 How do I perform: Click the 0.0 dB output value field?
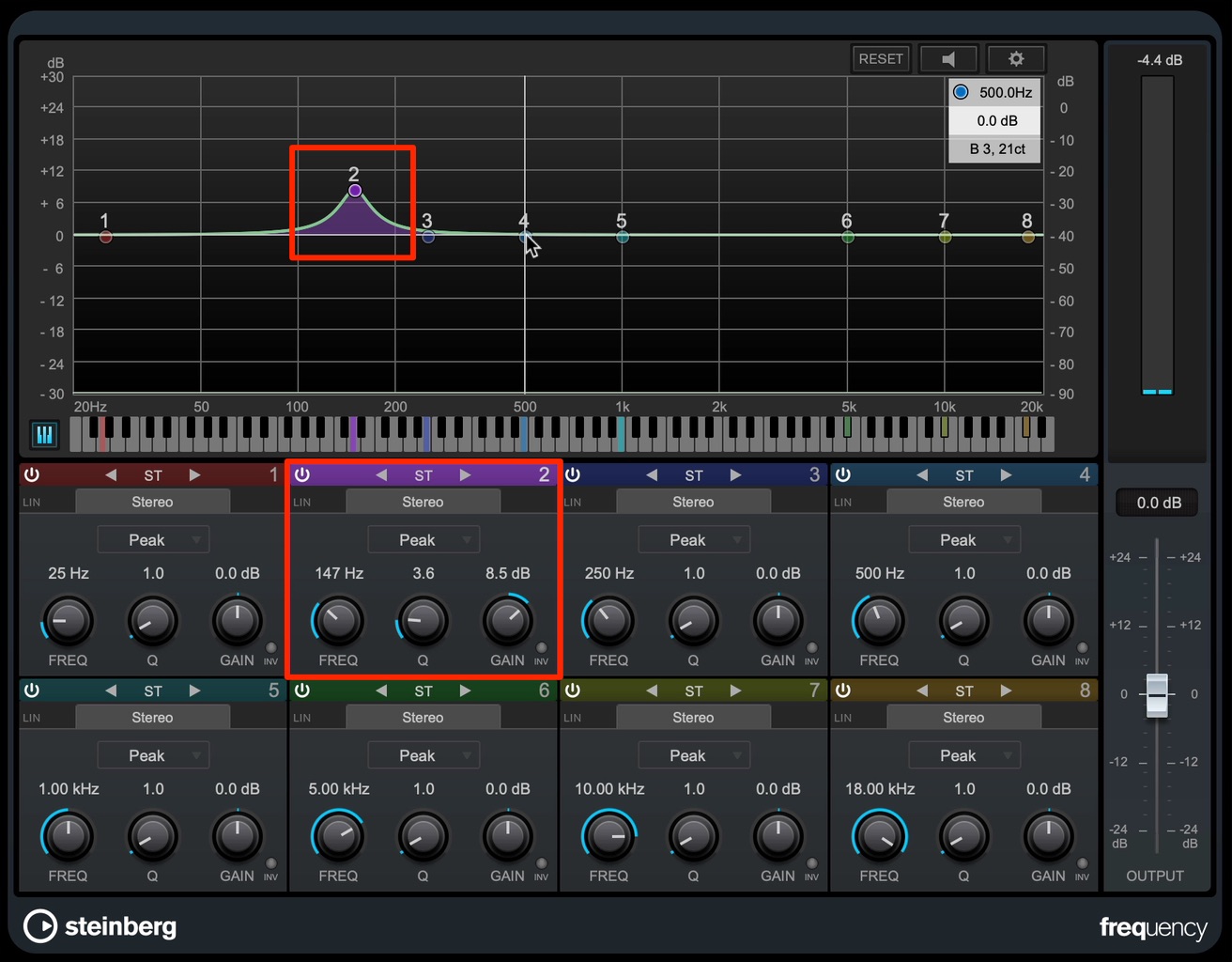[x=1159, y=503]
